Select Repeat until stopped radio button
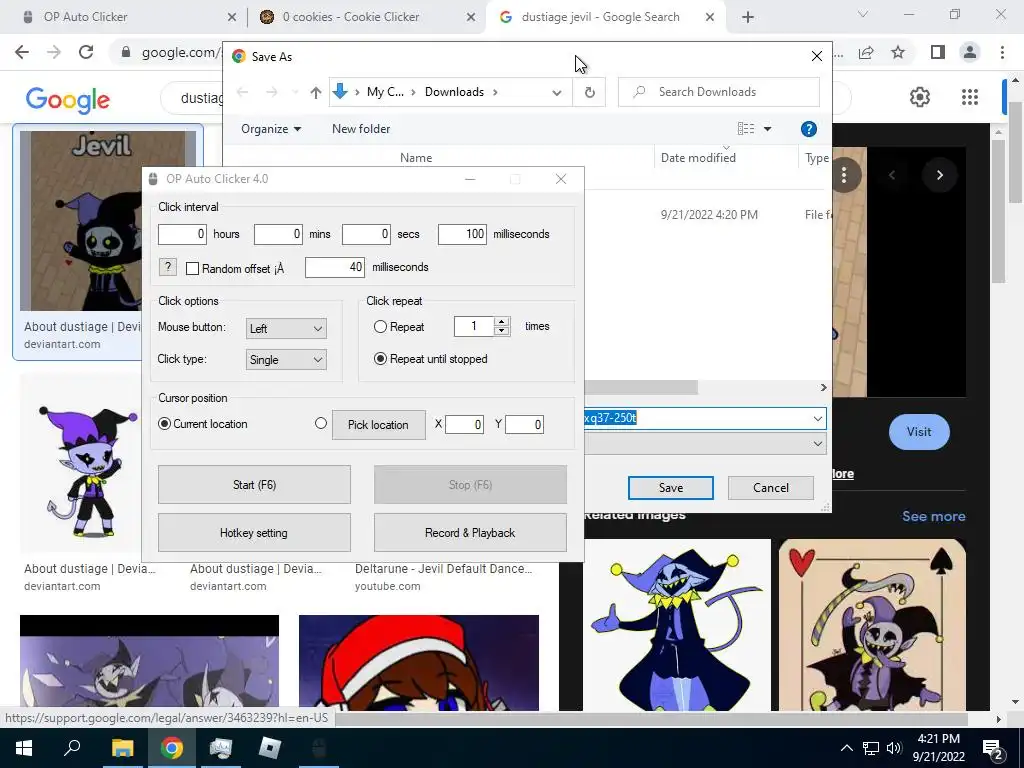This screenshot has height=768, width=1024. 380,359
